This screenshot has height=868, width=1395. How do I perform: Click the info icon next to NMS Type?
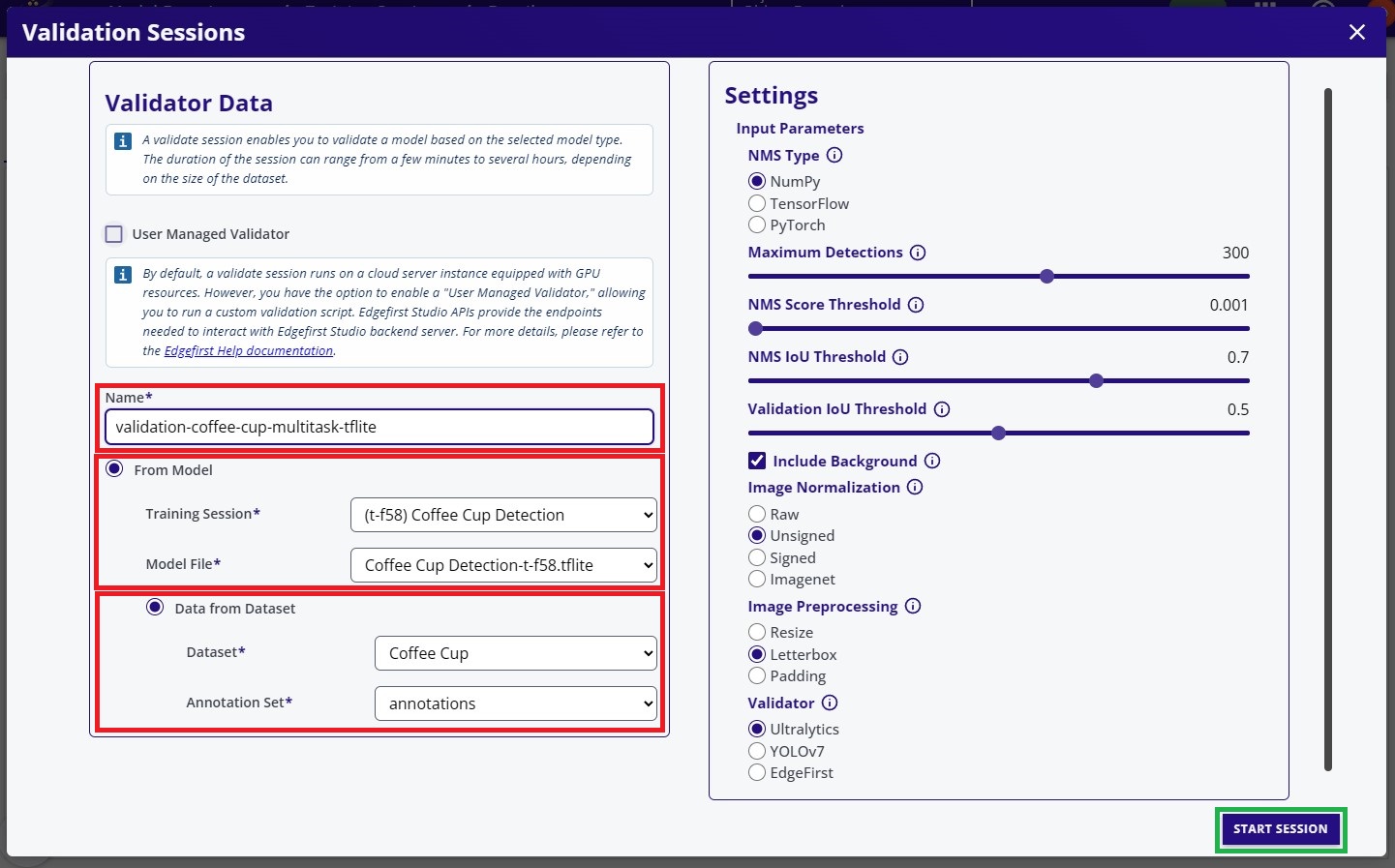tap(834, 155)
